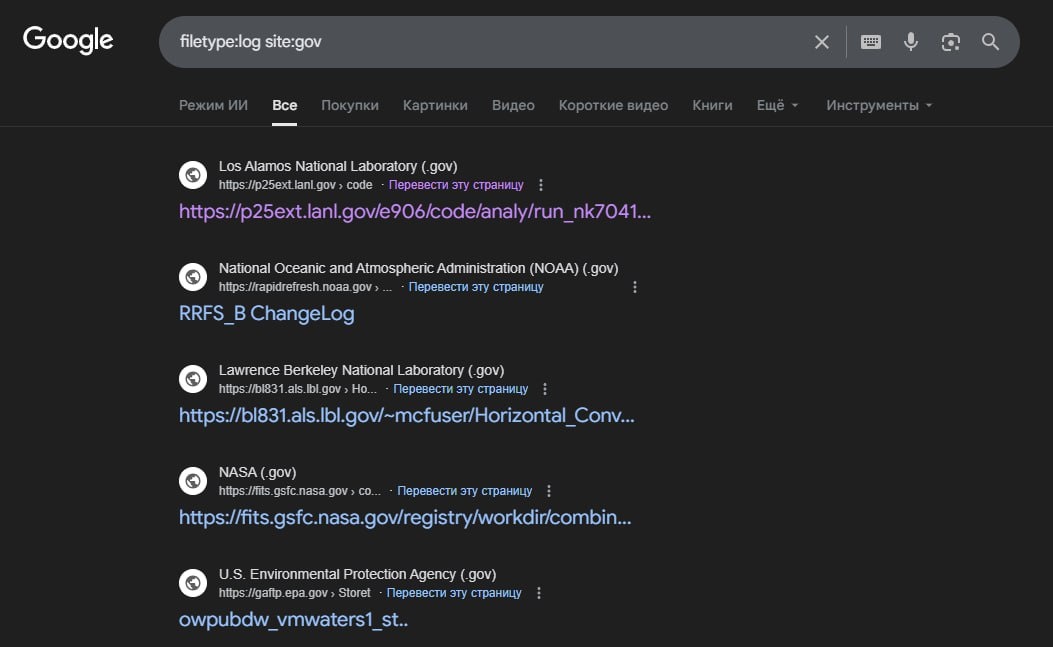
Task: Open the on-screen keyboard icon
Action: [871, 42]
